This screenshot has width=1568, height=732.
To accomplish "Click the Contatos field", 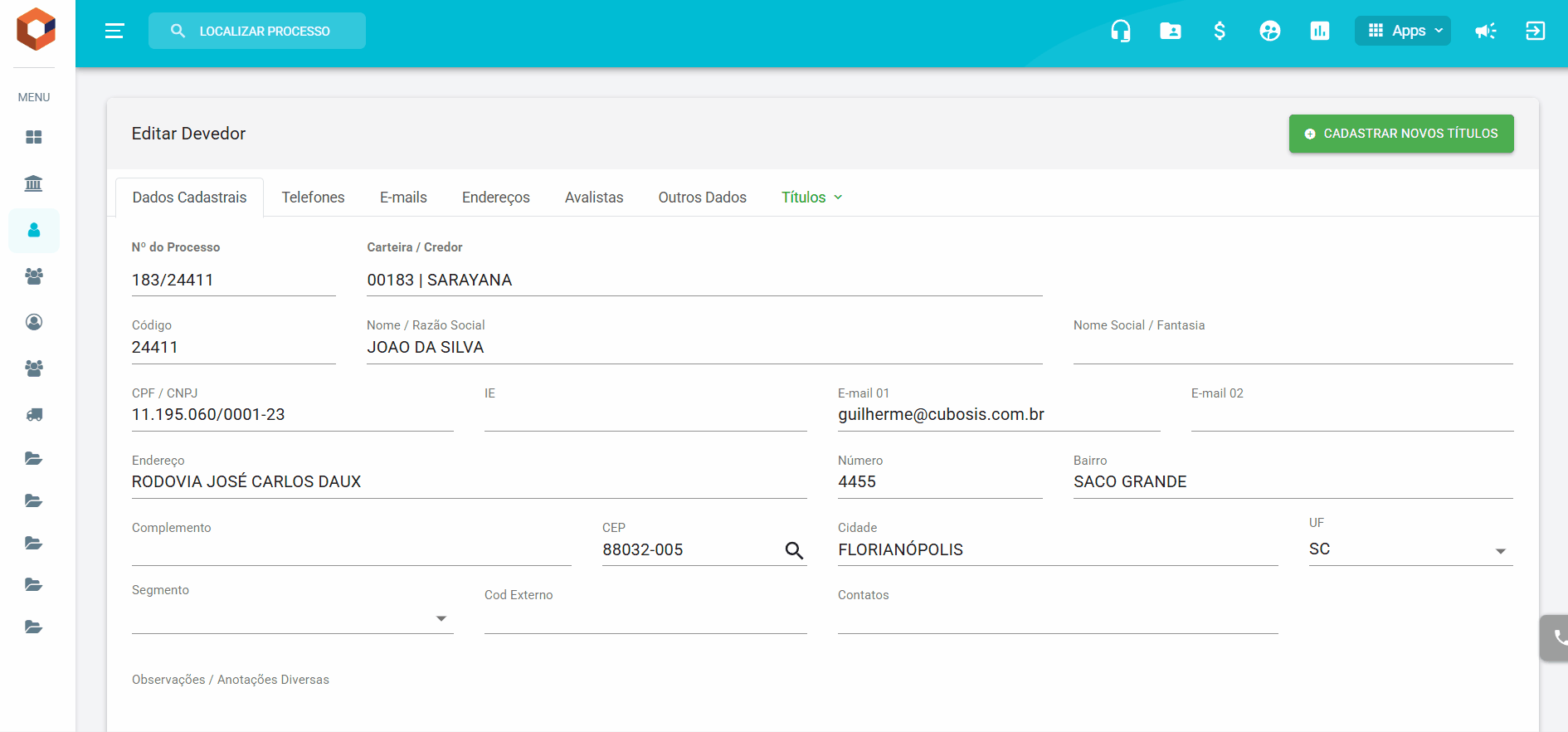I will point(1058,618).
